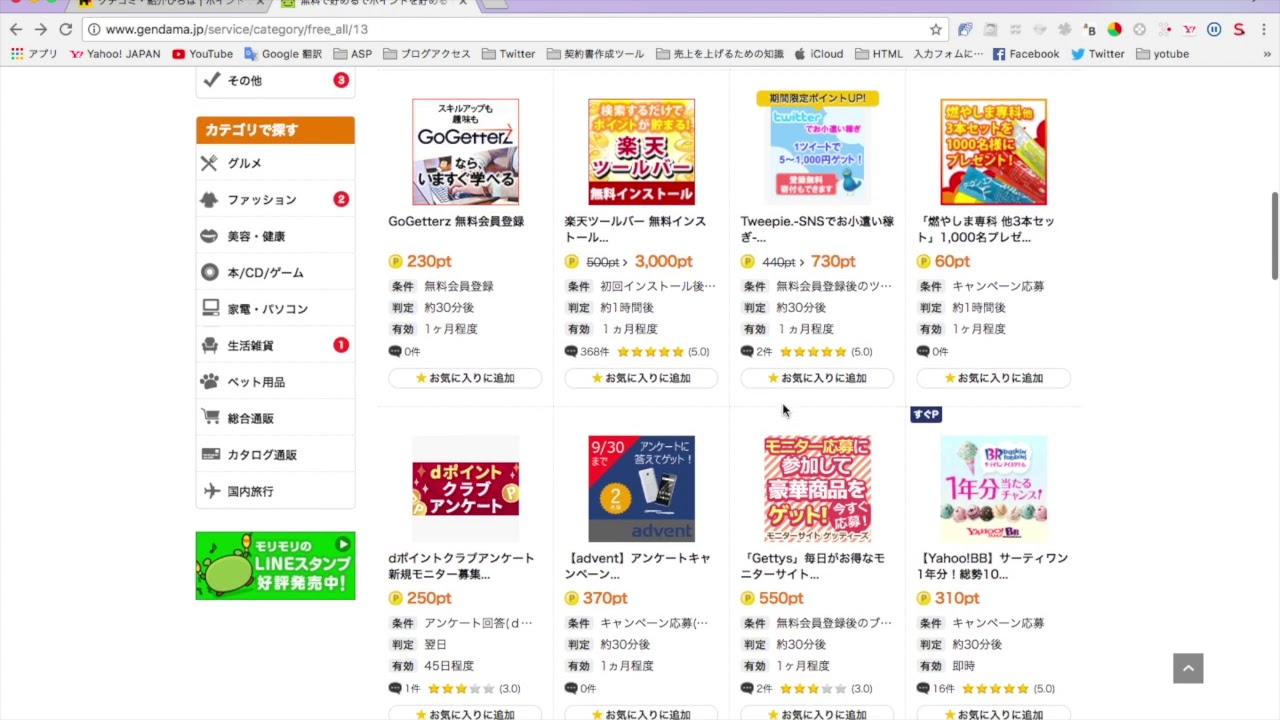
Task: Expand the HTML bookmarks folder
Action: coord(878,54)
